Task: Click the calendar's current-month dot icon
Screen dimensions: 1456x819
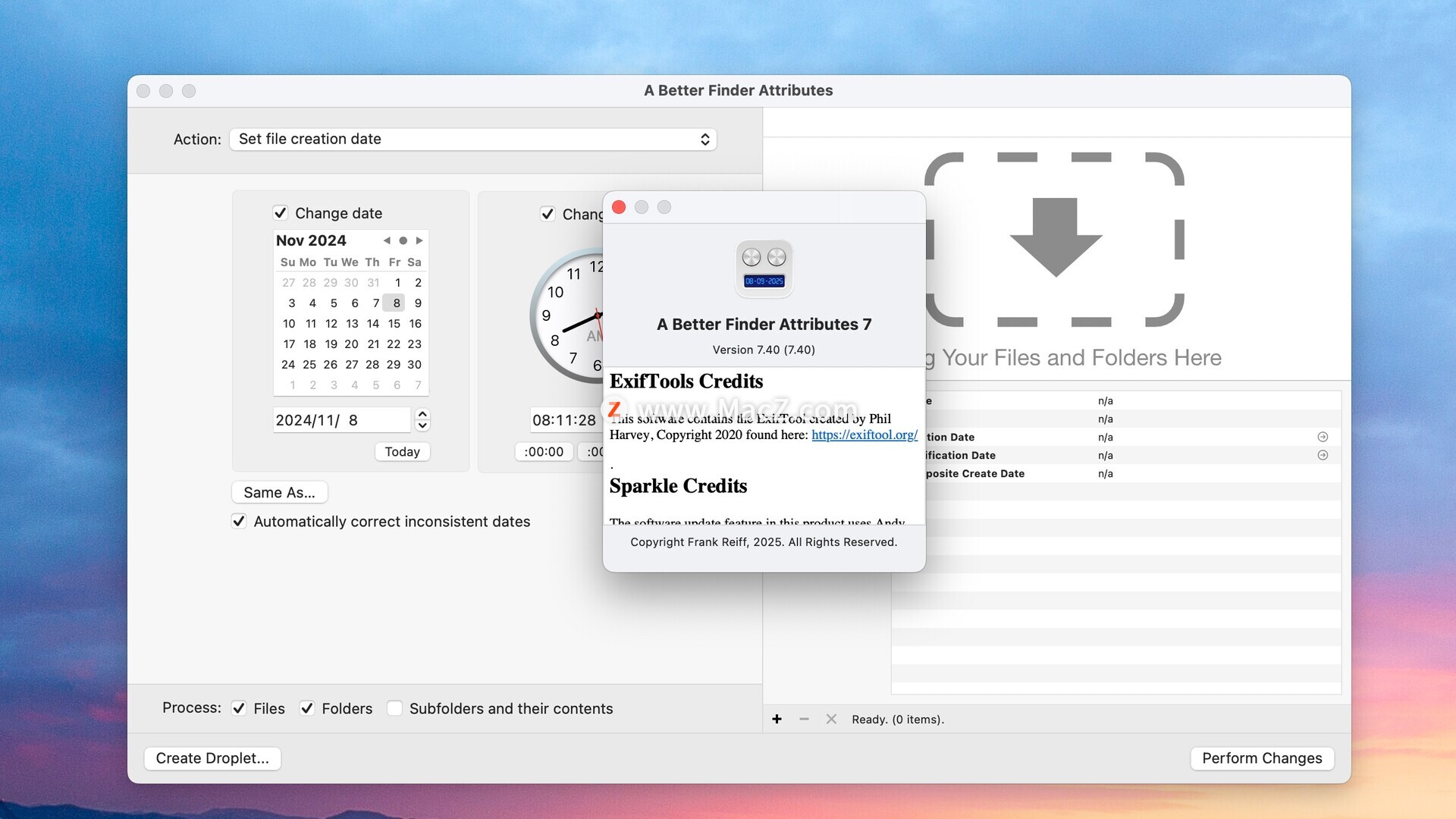Action: (403, 240)
